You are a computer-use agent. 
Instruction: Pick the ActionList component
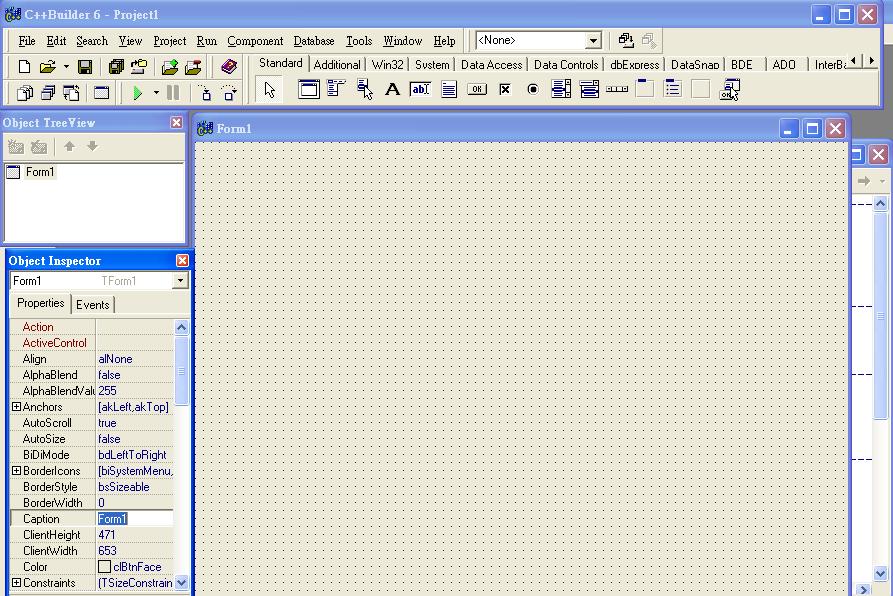(729, 89)
